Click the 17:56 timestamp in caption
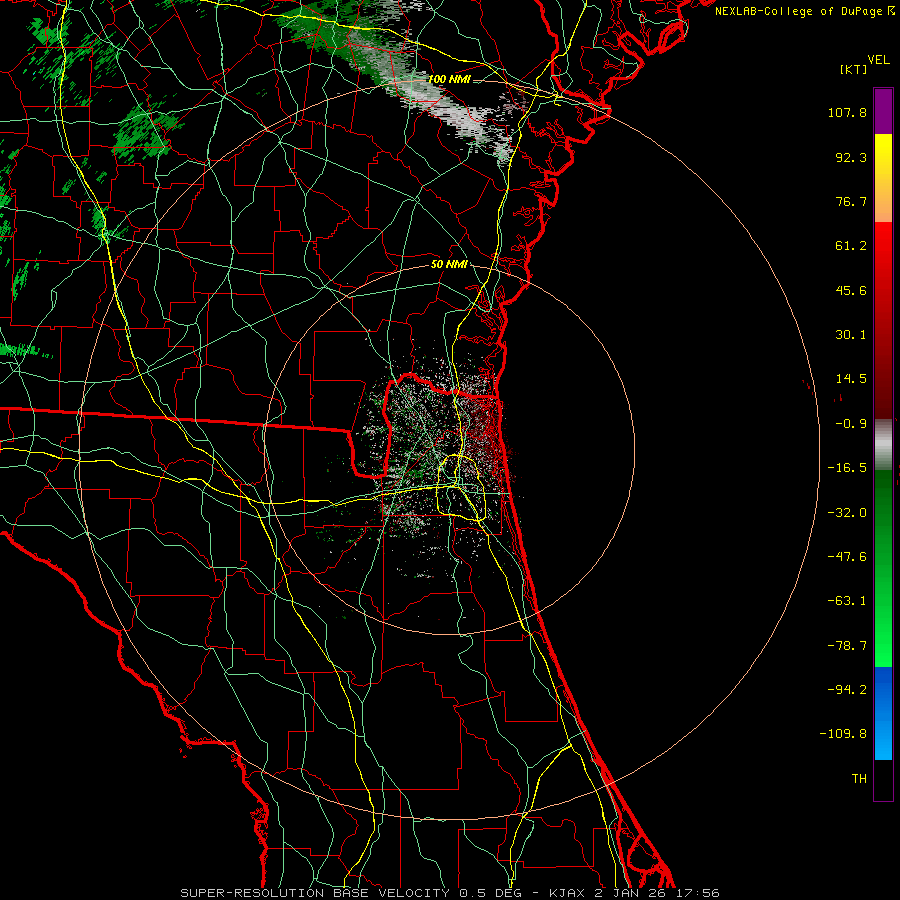 698,893
